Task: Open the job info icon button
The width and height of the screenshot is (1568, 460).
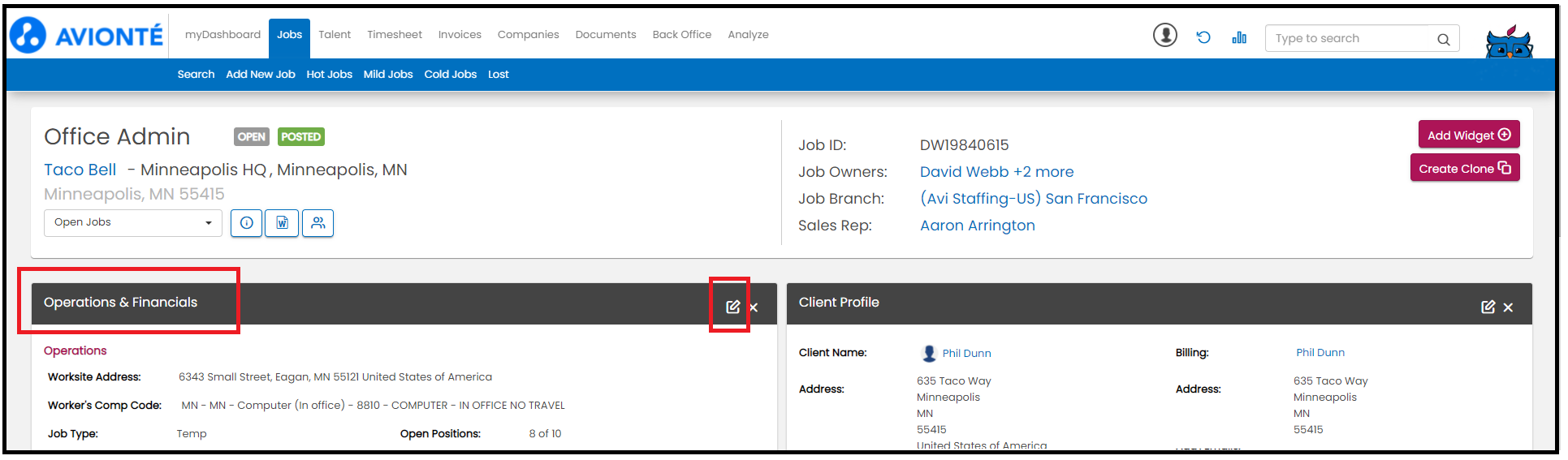Action: coord(247,223)
